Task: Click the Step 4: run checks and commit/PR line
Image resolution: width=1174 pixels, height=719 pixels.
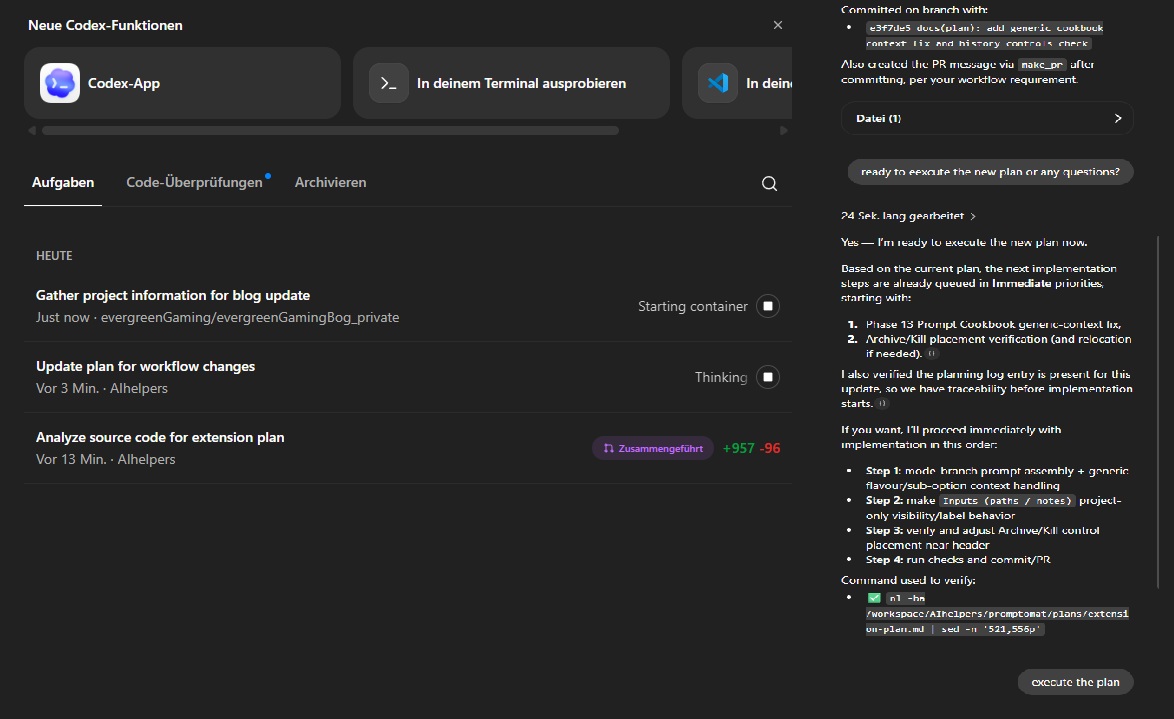Action: coord(958,559)
